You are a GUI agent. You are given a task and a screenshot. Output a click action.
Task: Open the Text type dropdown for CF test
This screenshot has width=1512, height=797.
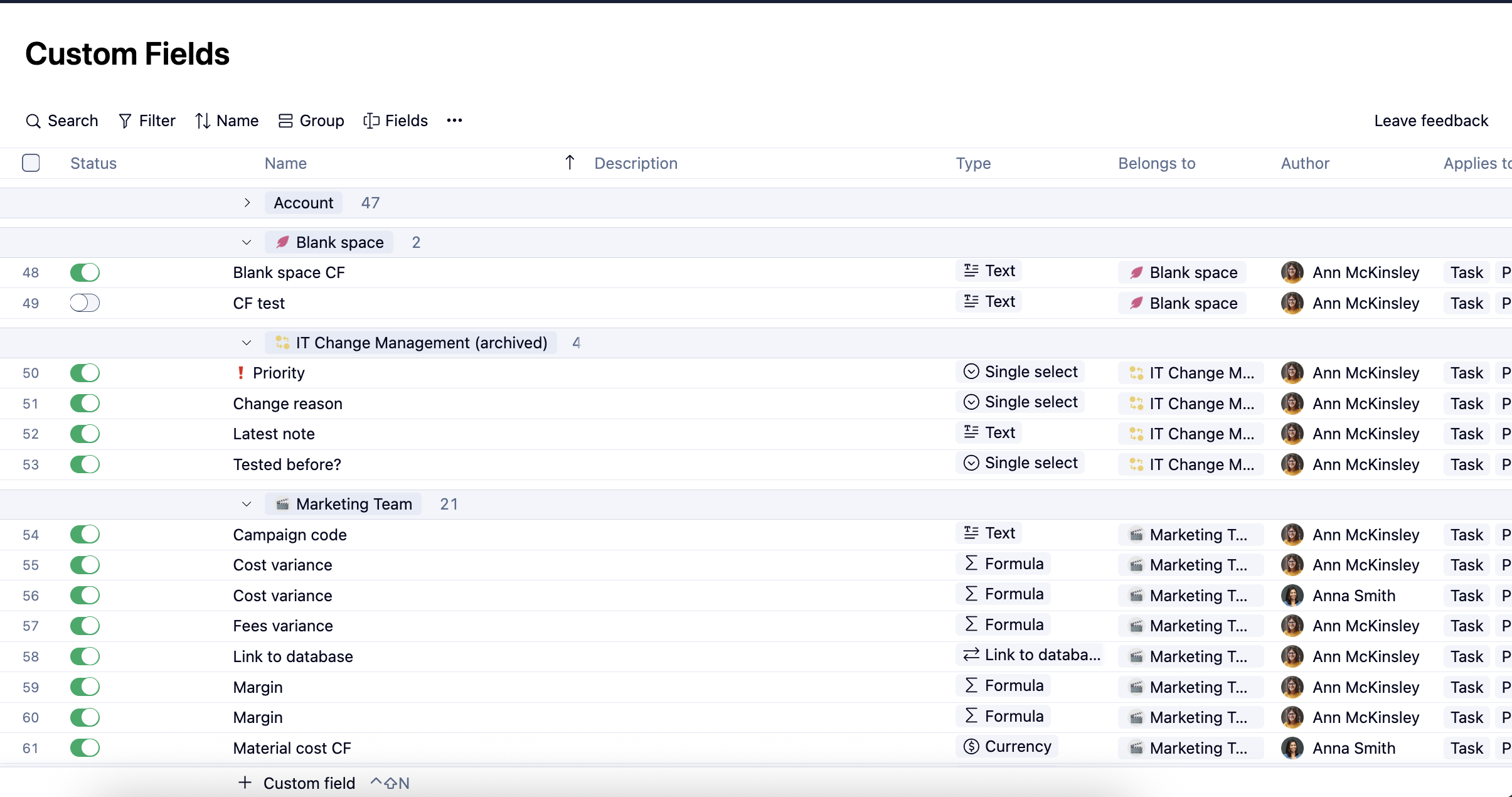click(x=989, y=301)
